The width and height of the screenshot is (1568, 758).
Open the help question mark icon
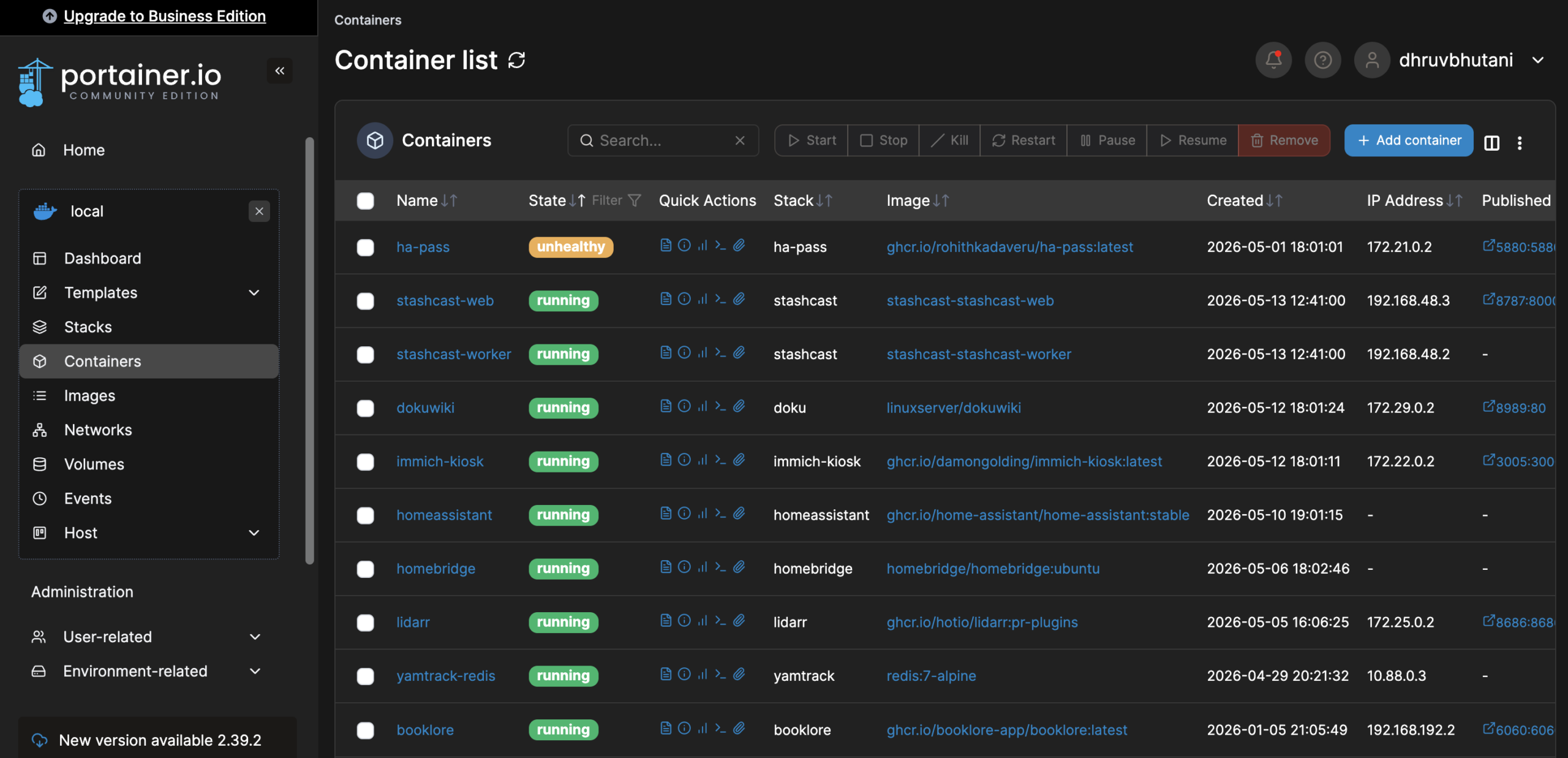pos(1323,60)
